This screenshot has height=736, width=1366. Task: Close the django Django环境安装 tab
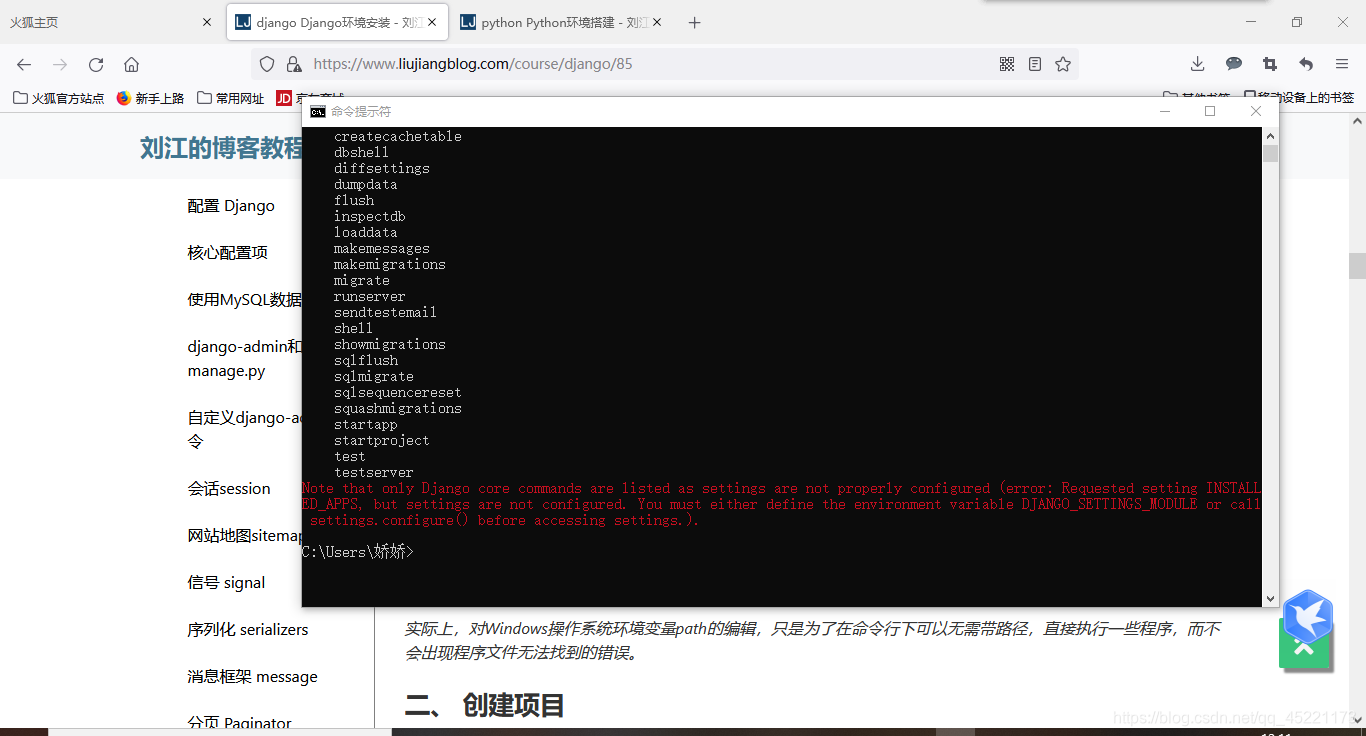tap(433, 22)
